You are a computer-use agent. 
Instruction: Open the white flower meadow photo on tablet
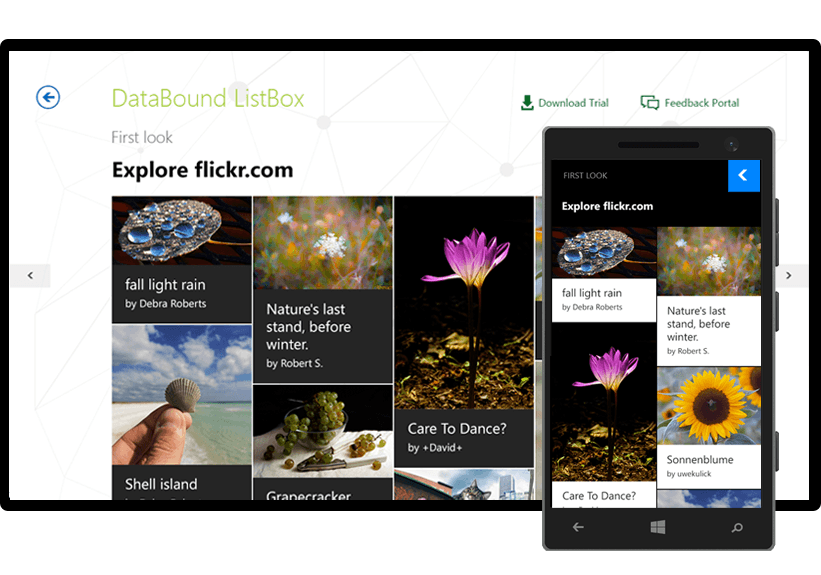pos(323,243)
